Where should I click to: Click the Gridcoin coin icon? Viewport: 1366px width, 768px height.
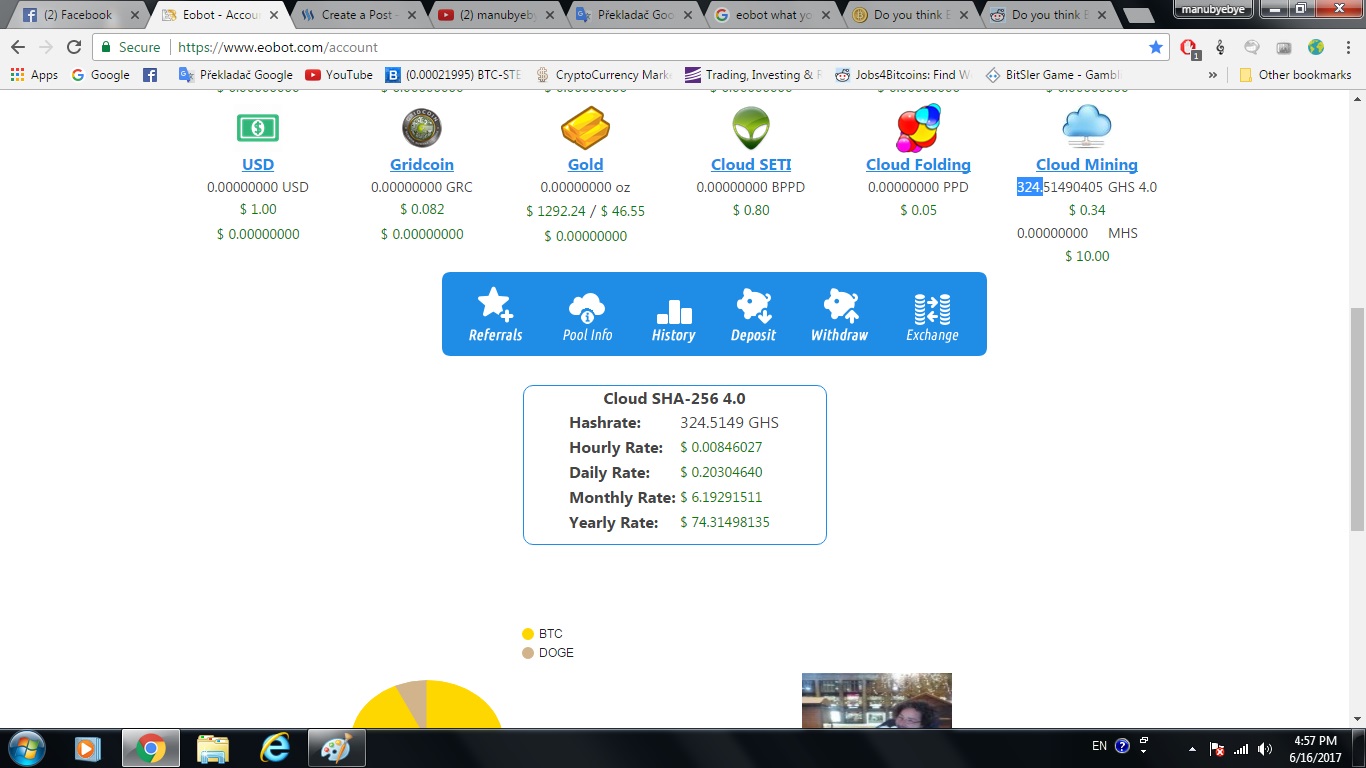[x=422, y=128]
